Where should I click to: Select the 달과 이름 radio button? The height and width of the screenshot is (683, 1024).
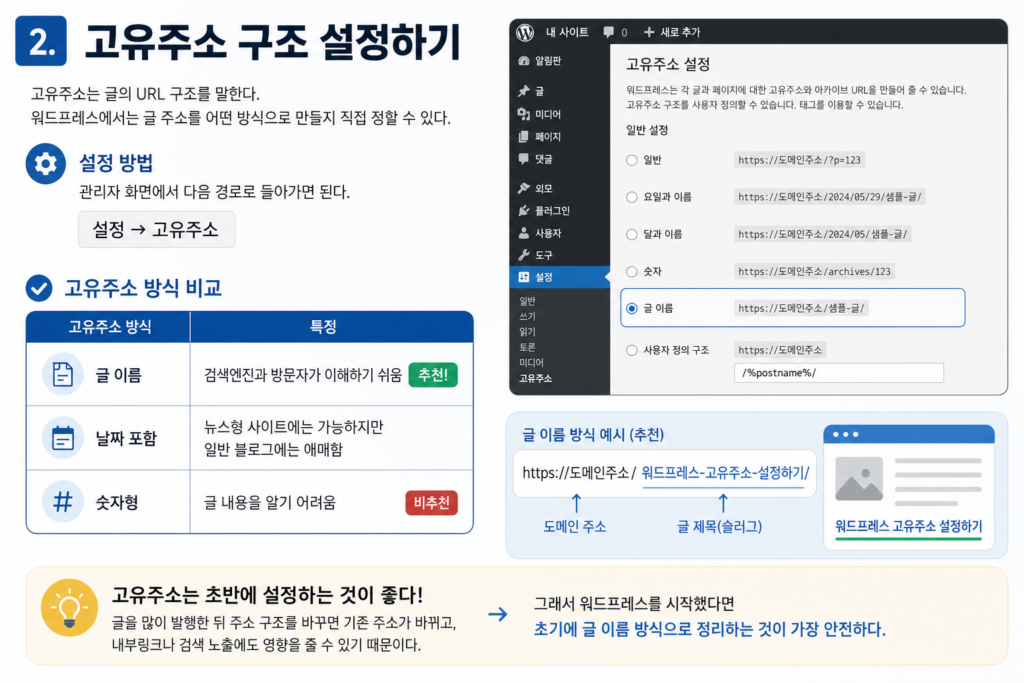tap(632, 234)
